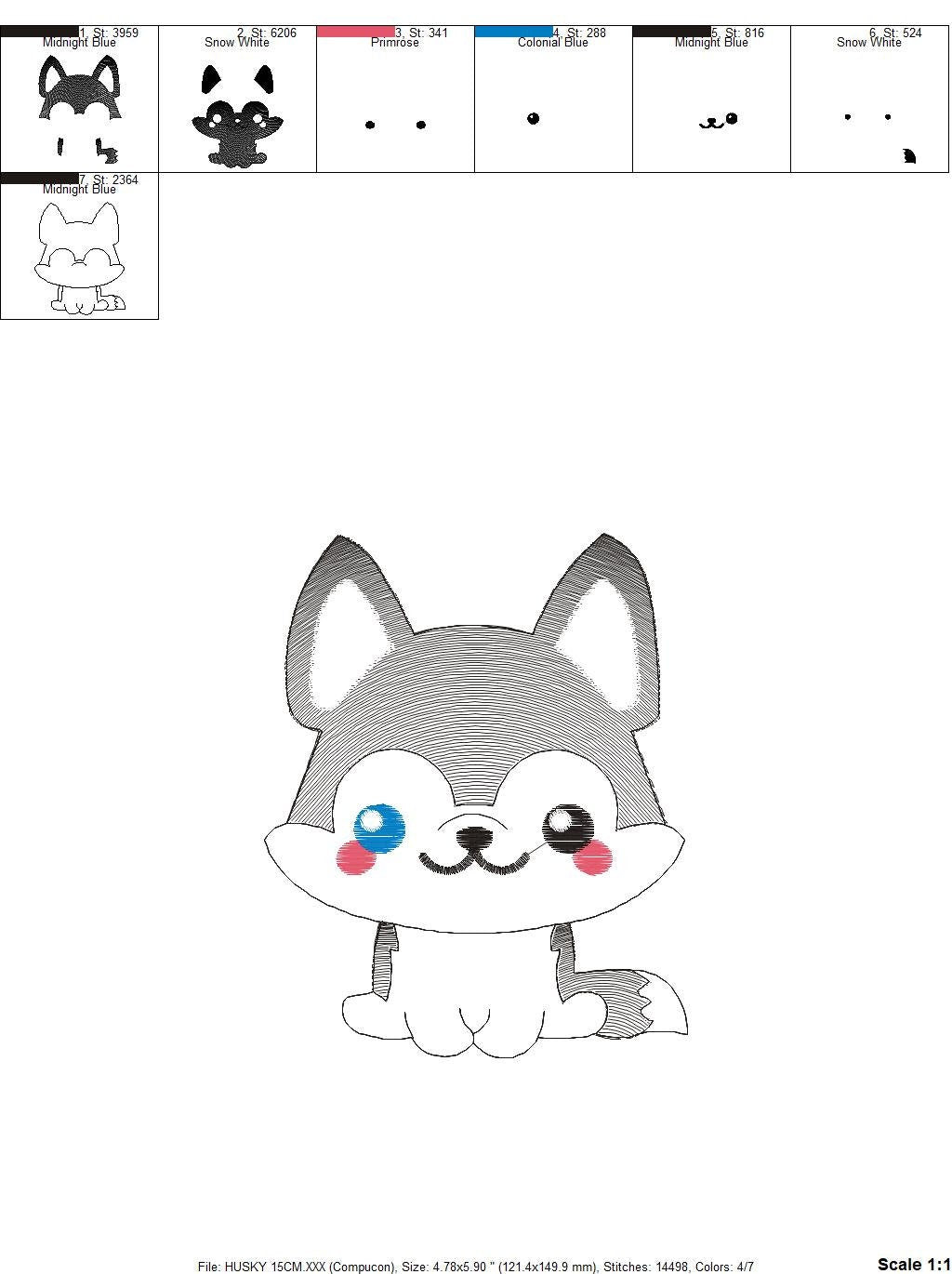Image resolution: width=952 pixels, height=1274 pixels.
Task: Click the '2. St: 6206' stitch count
Action: (x=267, y=33)
